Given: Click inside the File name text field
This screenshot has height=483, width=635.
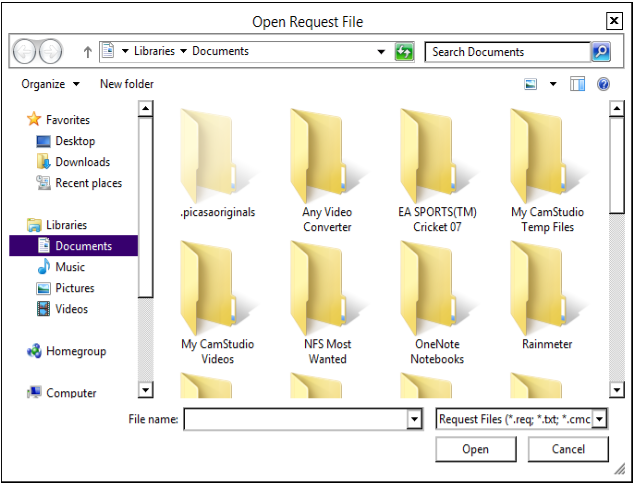Looking at the screenshot, I should (294, 420).
